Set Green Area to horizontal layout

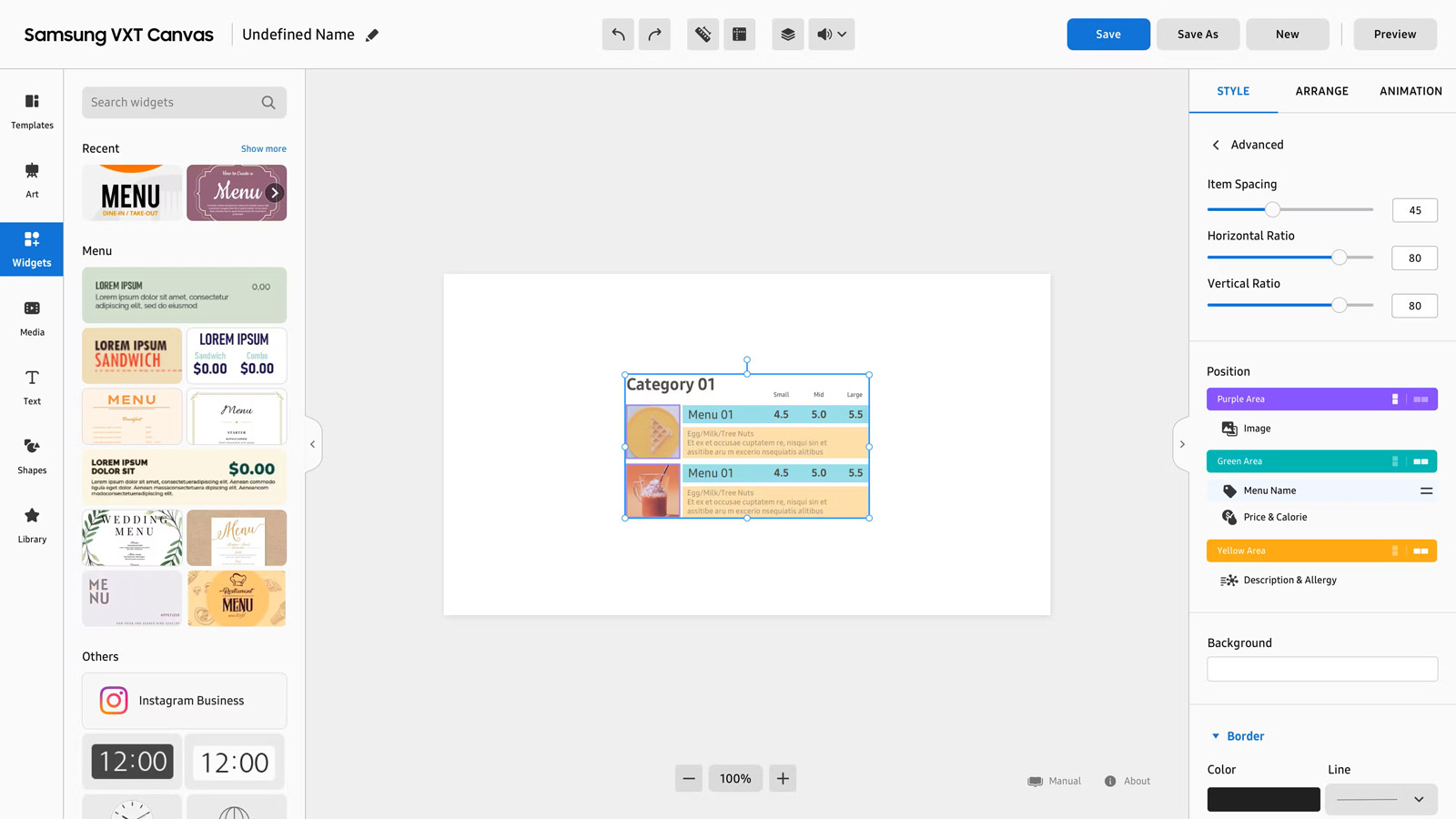(1421, 461)
